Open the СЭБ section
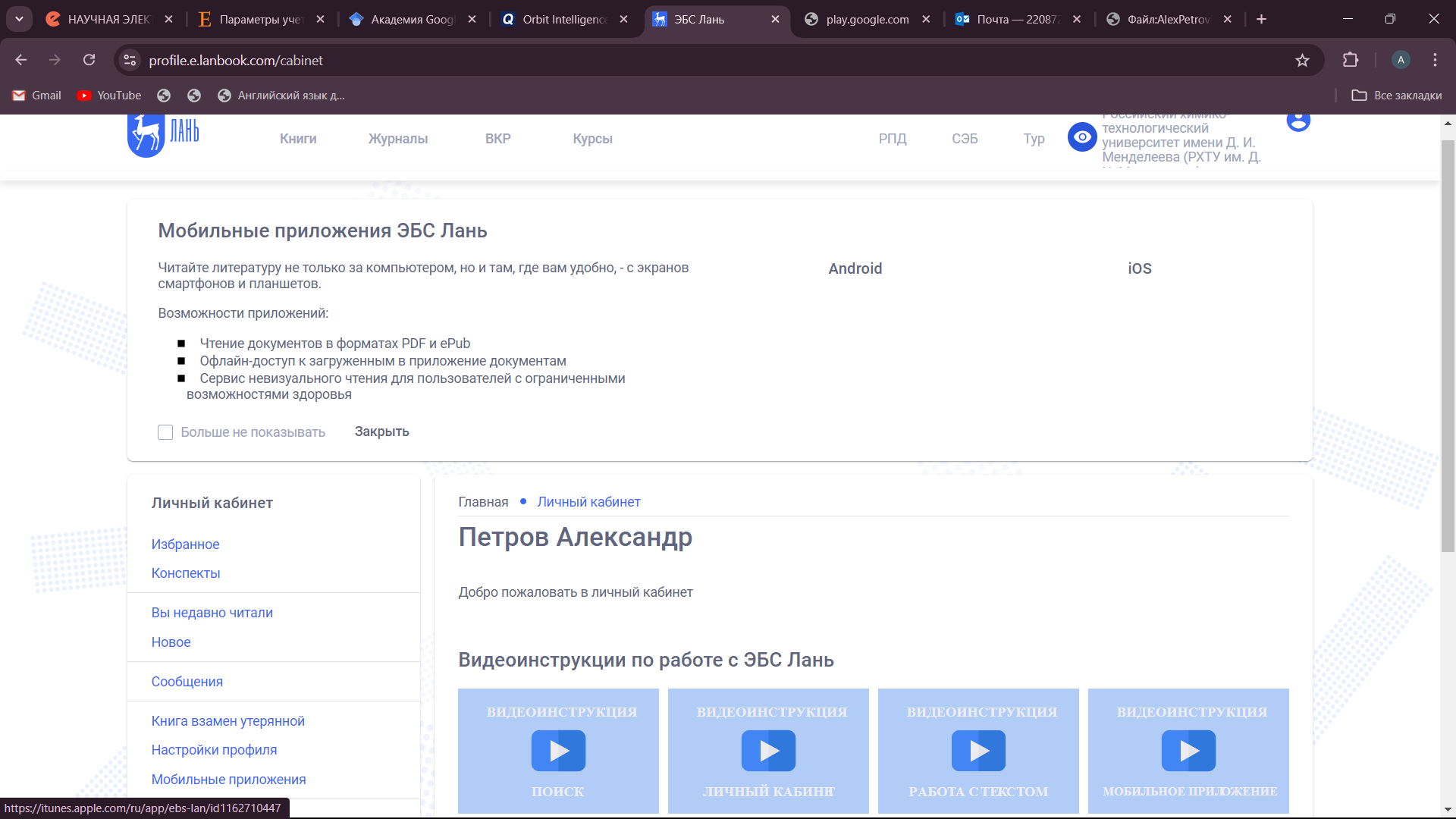This screenshot has width=1456, height=819. tap(965, 139)
